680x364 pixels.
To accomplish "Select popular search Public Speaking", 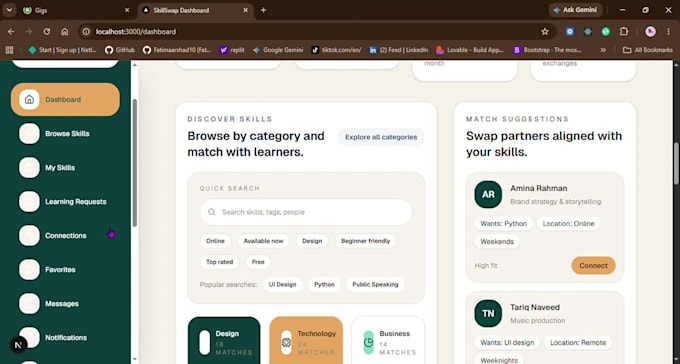I will 375,285.
